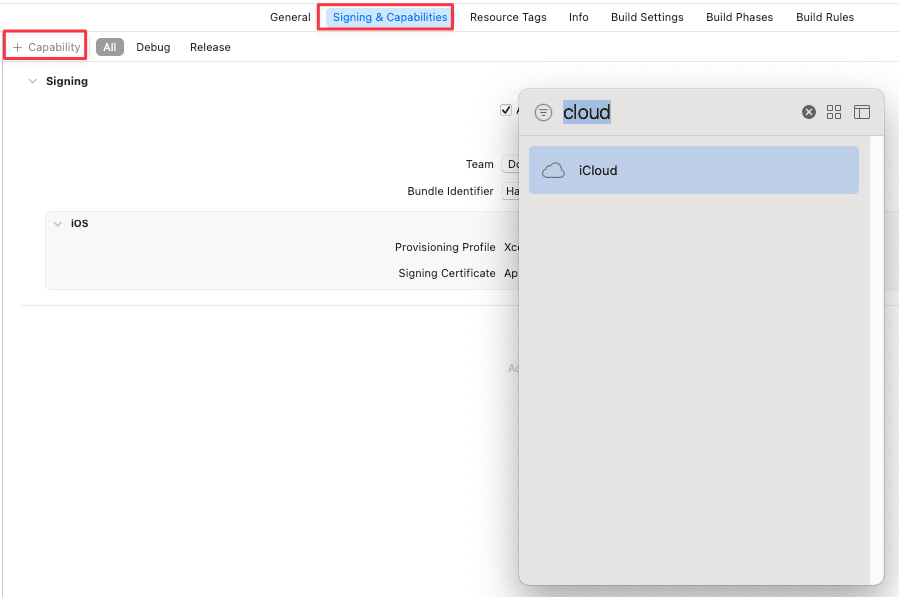899x597 pixels.
Task: Select the iCloud capability row
Action: click(x=693, y=170)
